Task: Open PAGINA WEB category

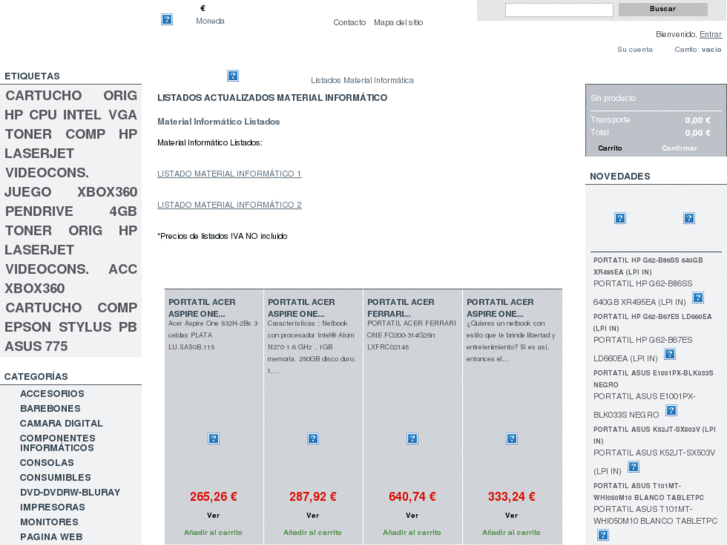Action: [51, 537]
